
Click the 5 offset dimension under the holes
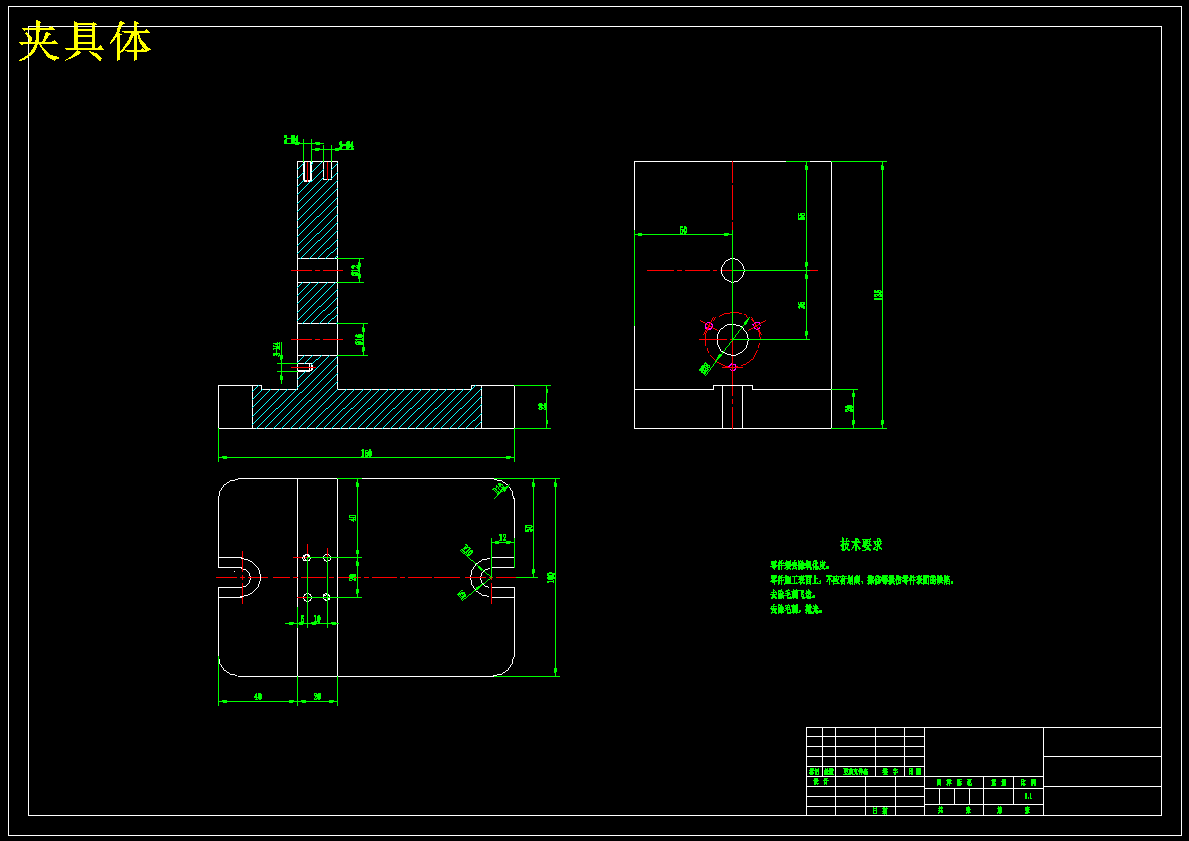tap(302, 619)
